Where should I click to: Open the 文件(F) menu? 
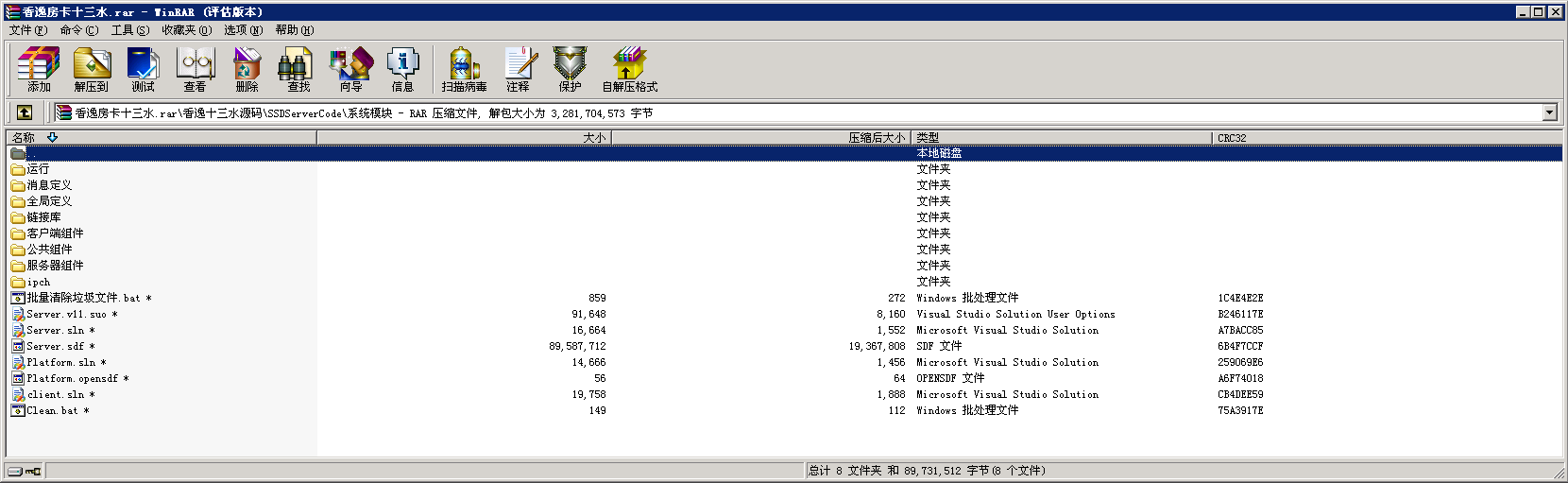27,30
